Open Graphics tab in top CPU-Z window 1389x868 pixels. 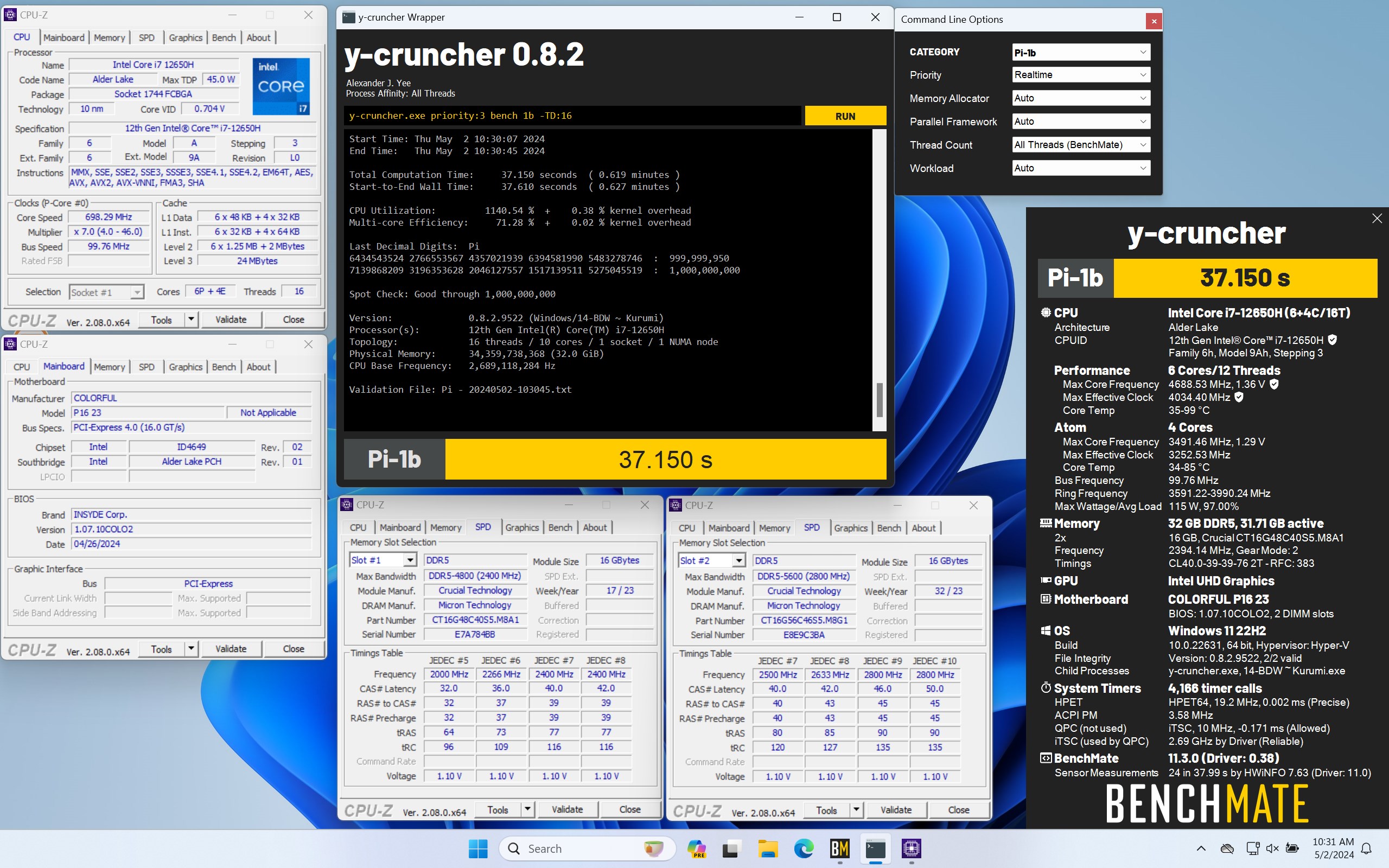[186, 38]
